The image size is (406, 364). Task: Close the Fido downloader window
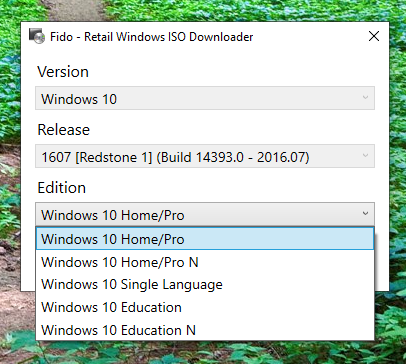point(374,36)
